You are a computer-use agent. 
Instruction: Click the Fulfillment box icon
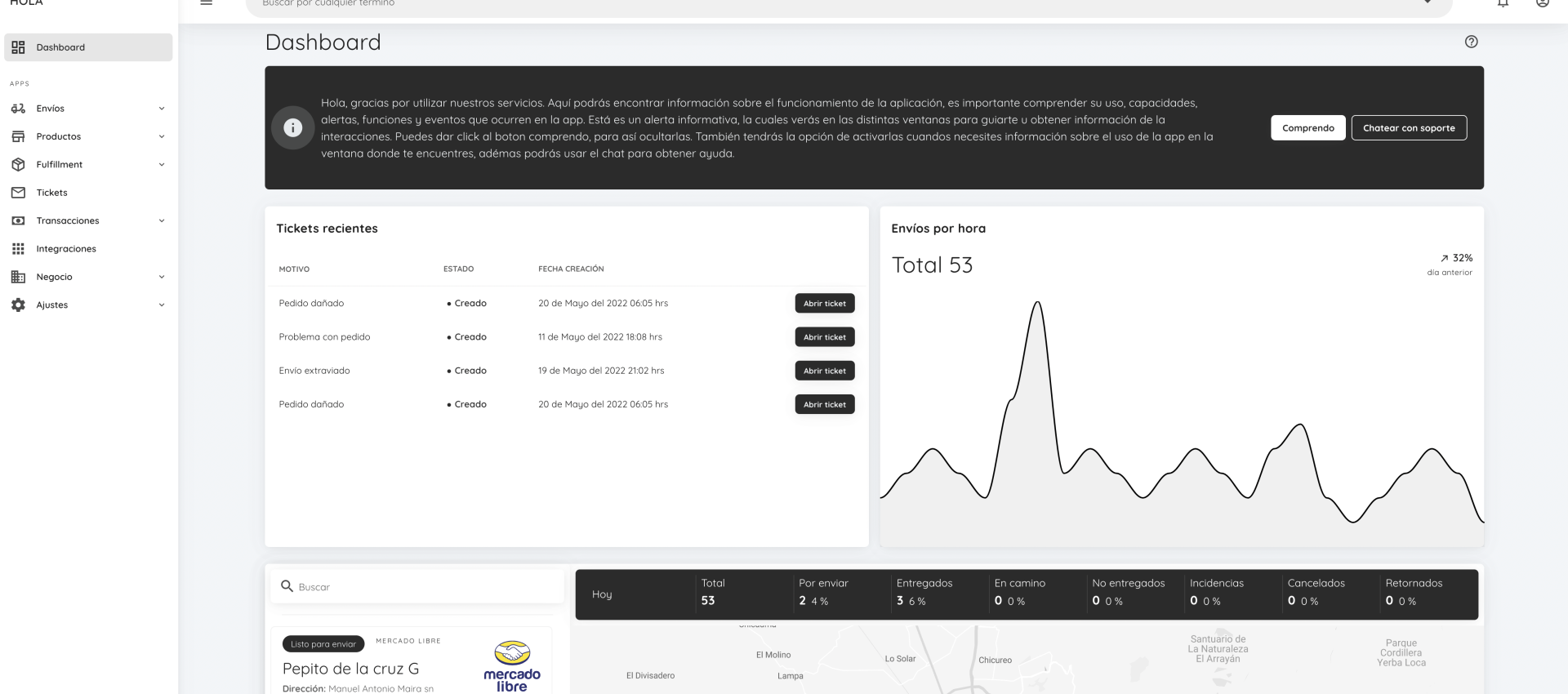click(x=18, y=165)
